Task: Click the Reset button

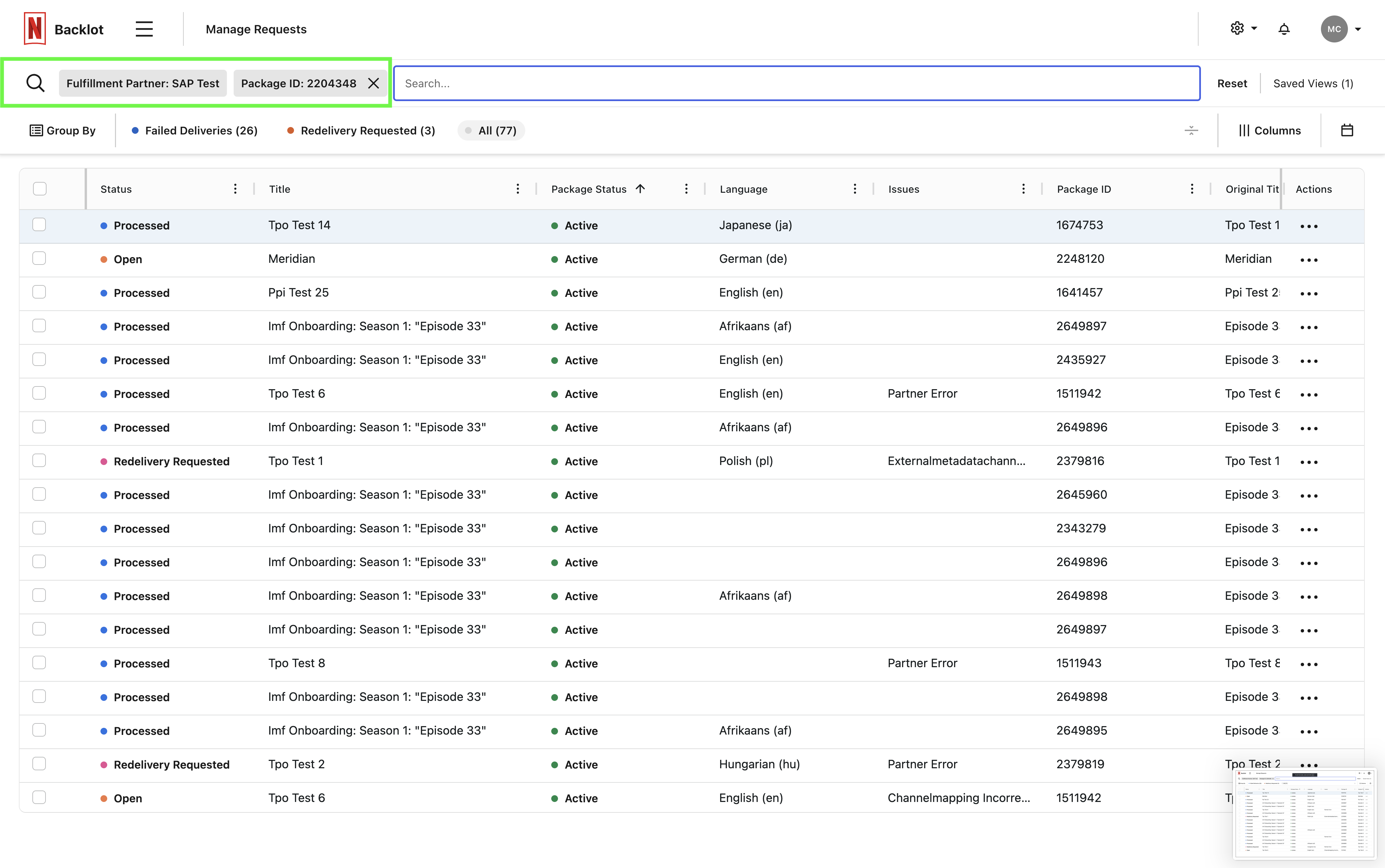Action: (1232, 83)
